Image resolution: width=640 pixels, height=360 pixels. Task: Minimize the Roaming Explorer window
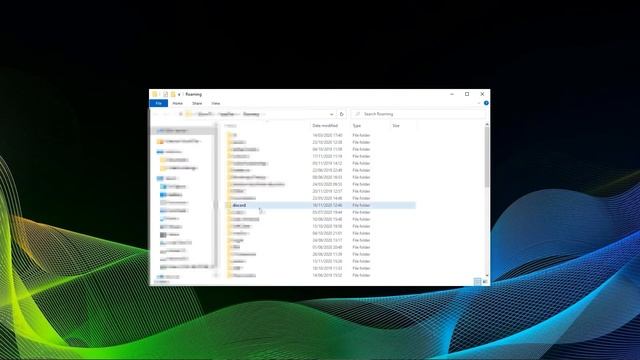[452, 94]
